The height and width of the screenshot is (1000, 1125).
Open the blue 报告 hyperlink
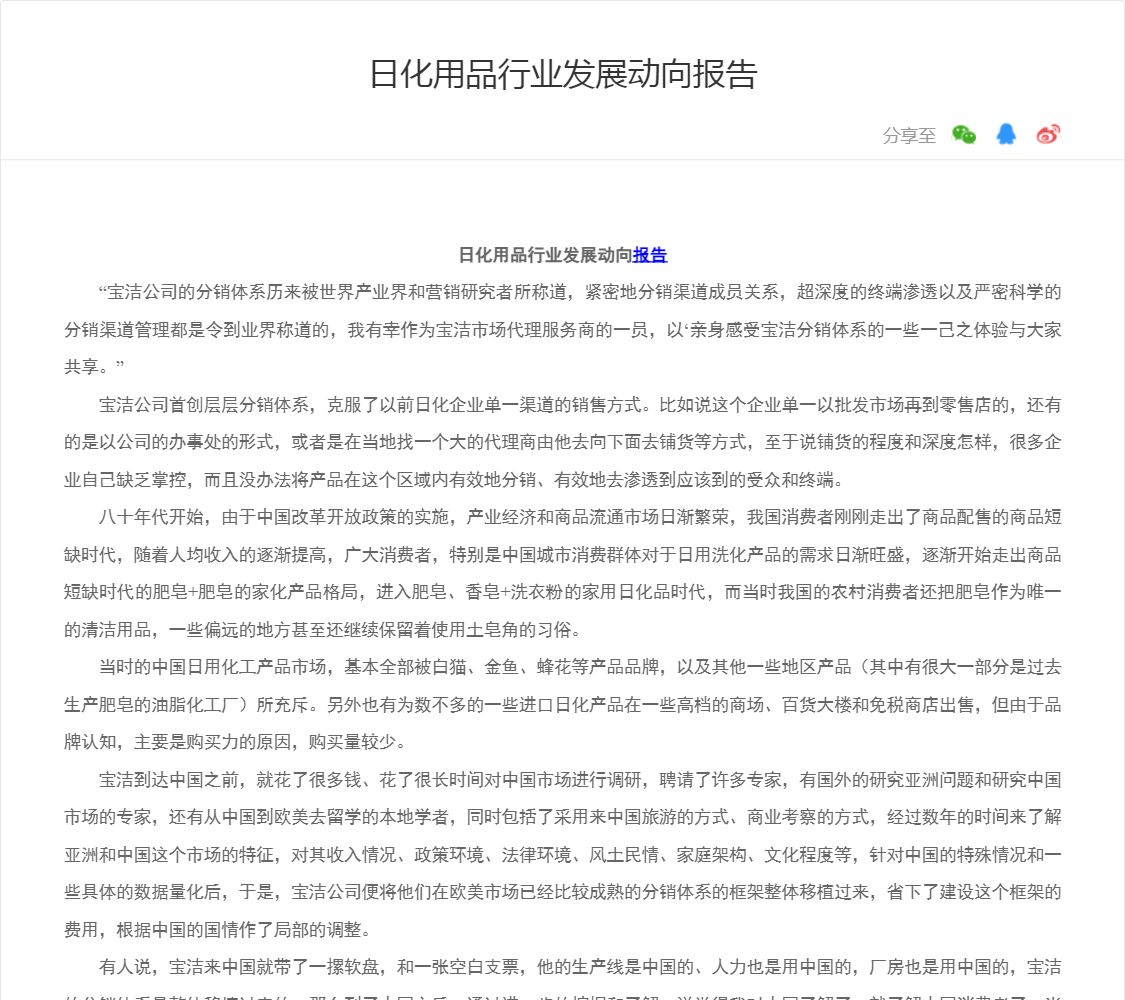(650, 255)
